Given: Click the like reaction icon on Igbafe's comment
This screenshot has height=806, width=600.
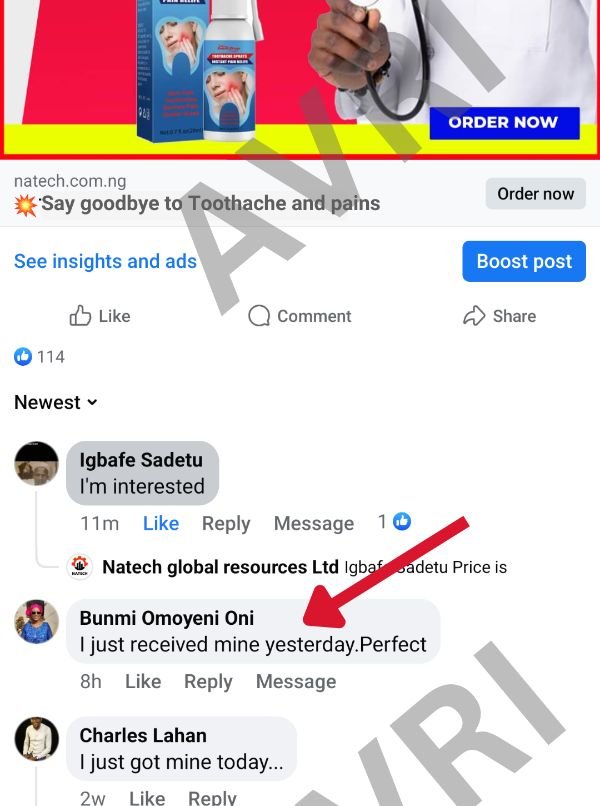Looking at the screenshot, I should 402,521.
